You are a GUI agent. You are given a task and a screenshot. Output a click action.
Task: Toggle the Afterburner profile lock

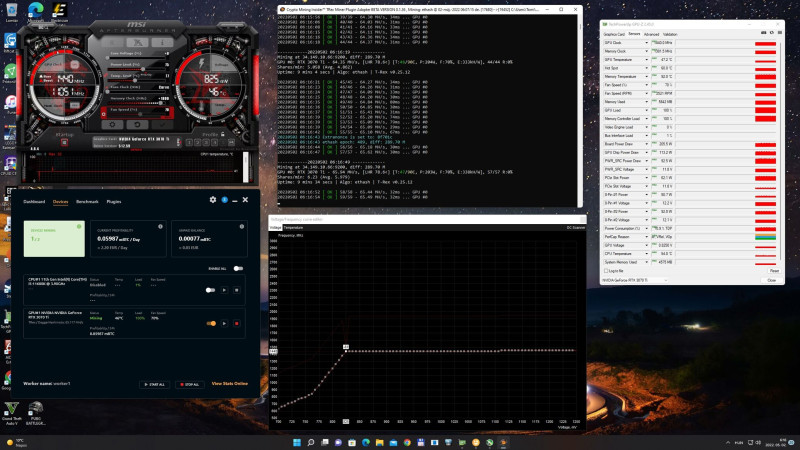[223, 134]
